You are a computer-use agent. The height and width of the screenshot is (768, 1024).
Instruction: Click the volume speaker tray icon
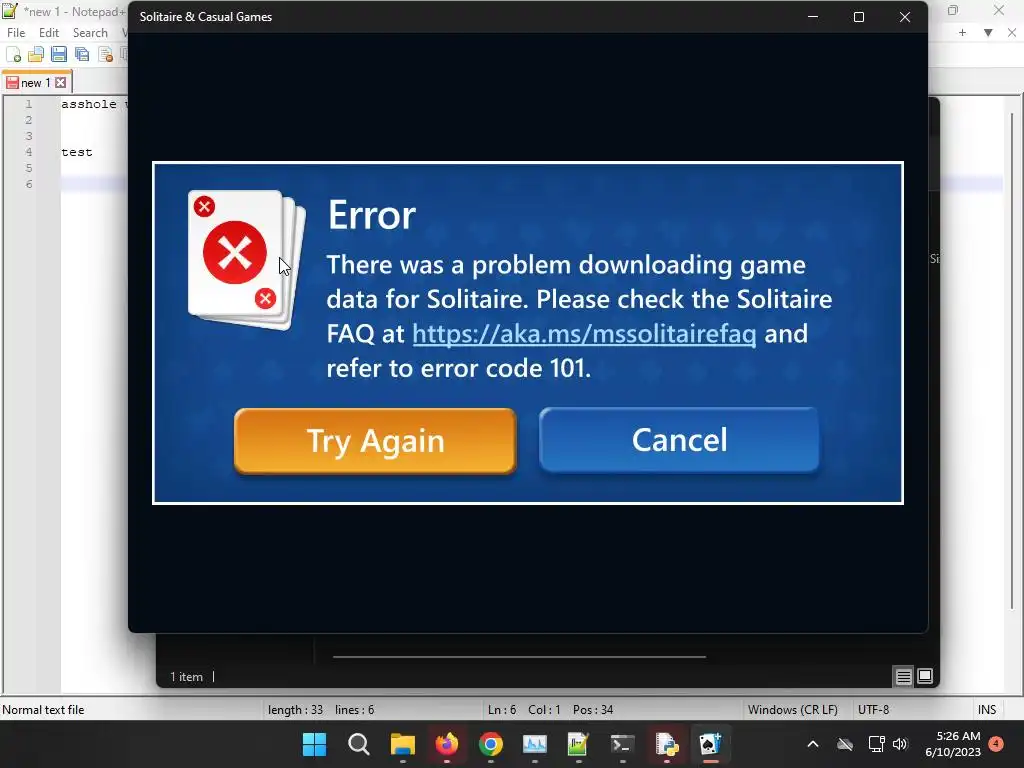coord(900,744)
